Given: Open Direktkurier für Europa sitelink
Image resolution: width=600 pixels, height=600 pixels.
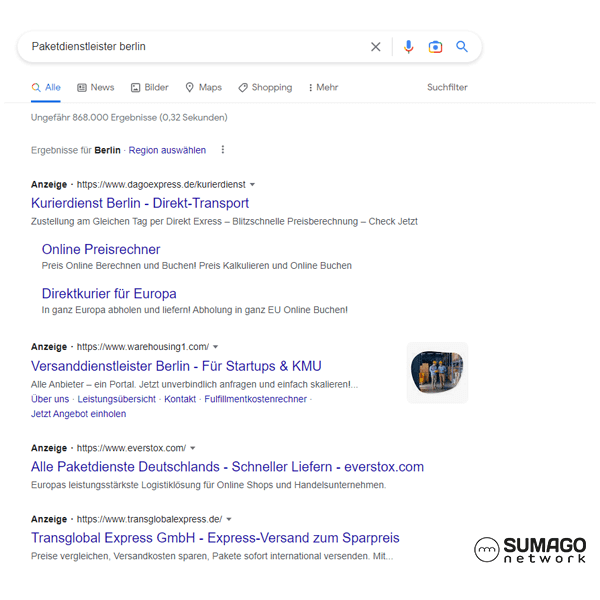Looking at the screenshot, I should (x=109, y=293).
